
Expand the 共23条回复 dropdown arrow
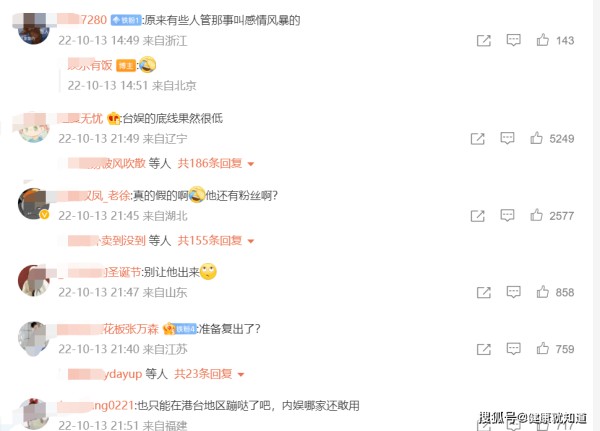point(241,374)
